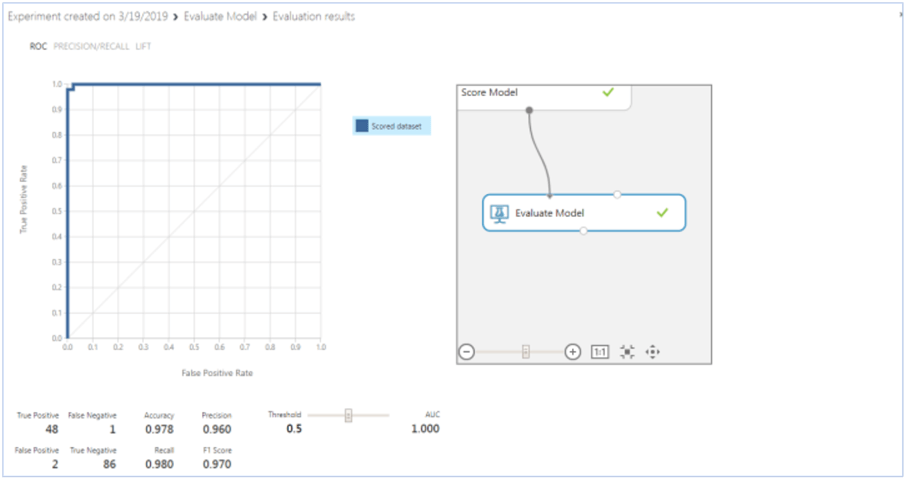Click the Recall value 0.980

tap(159, 464)
